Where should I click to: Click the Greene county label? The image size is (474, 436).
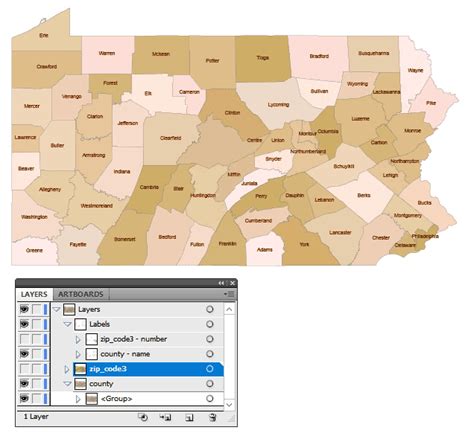(x=34, y=250)
